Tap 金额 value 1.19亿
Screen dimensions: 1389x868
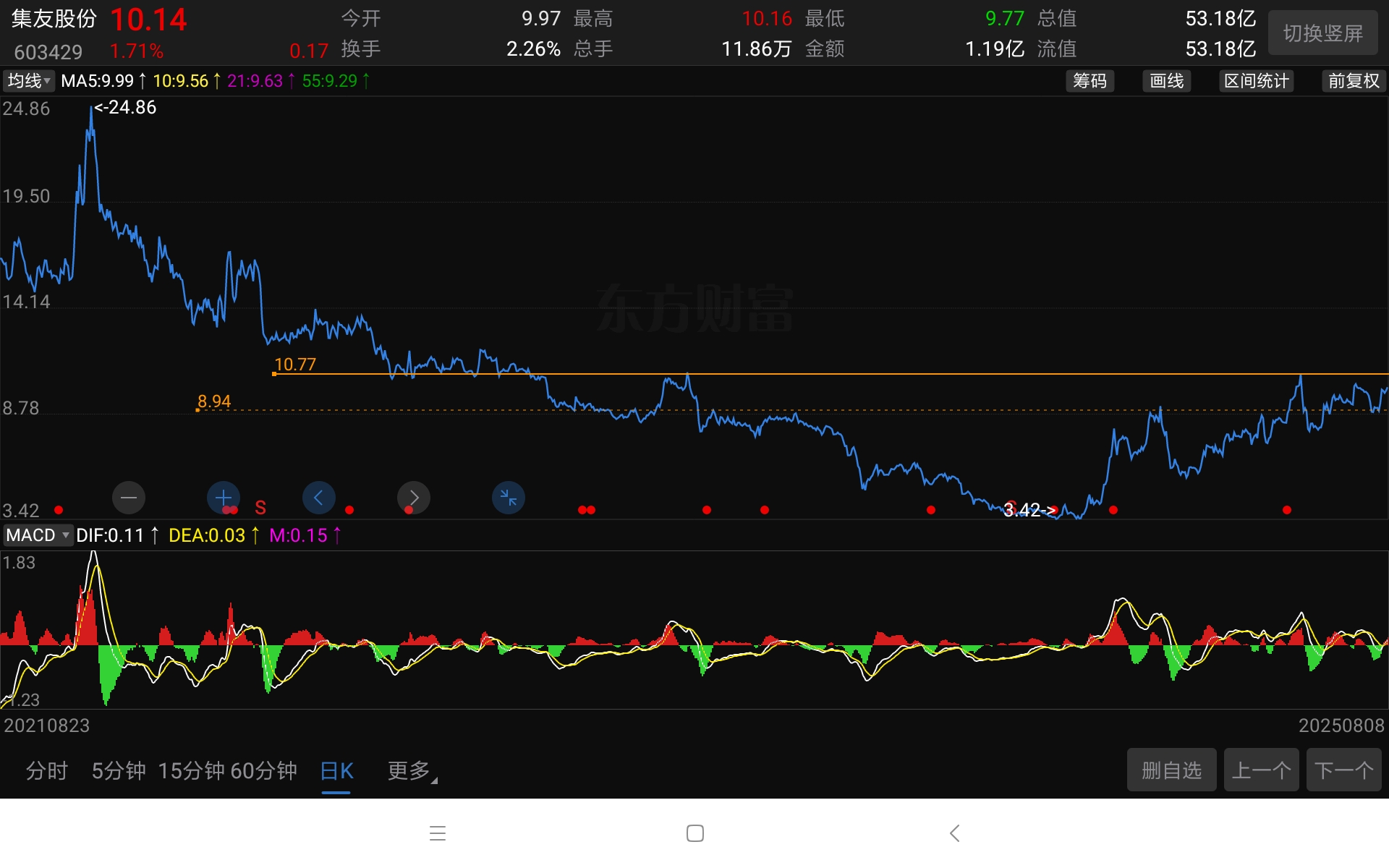point(995,49)
